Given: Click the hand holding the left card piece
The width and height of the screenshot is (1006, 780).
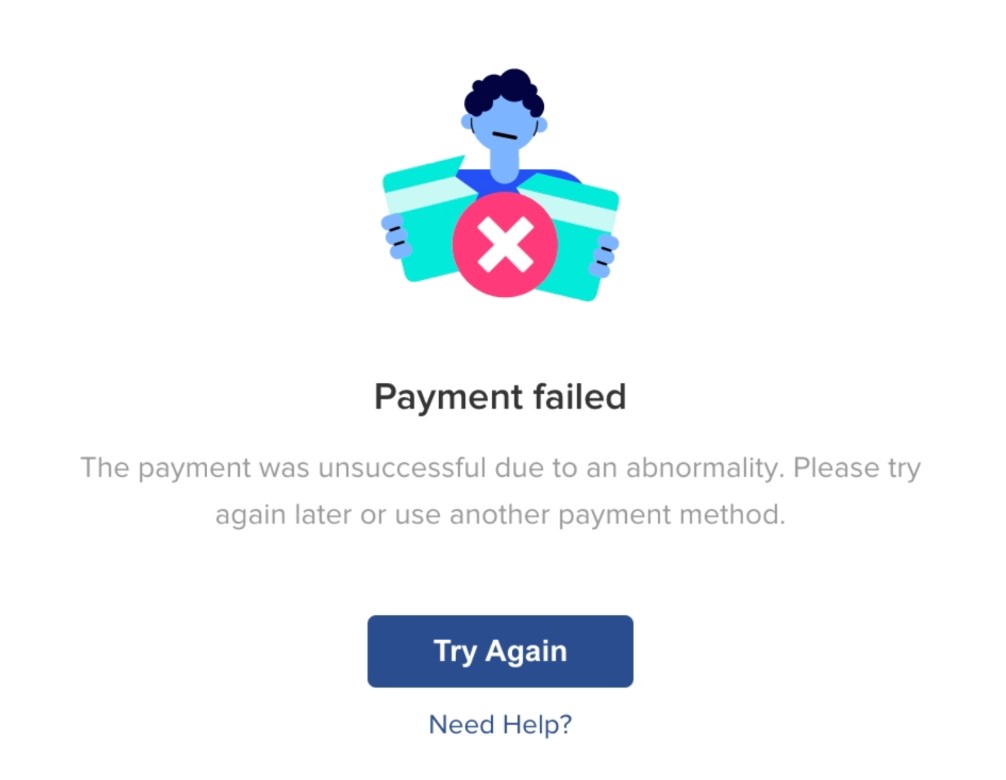Looking at the screenshot, I should tap(396, 237).
